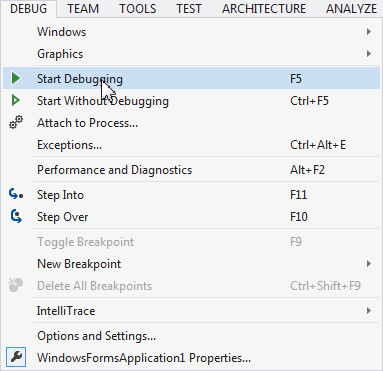Open the Exceptions dialog entry
The image size is (383, 371).
pos(191,145)
